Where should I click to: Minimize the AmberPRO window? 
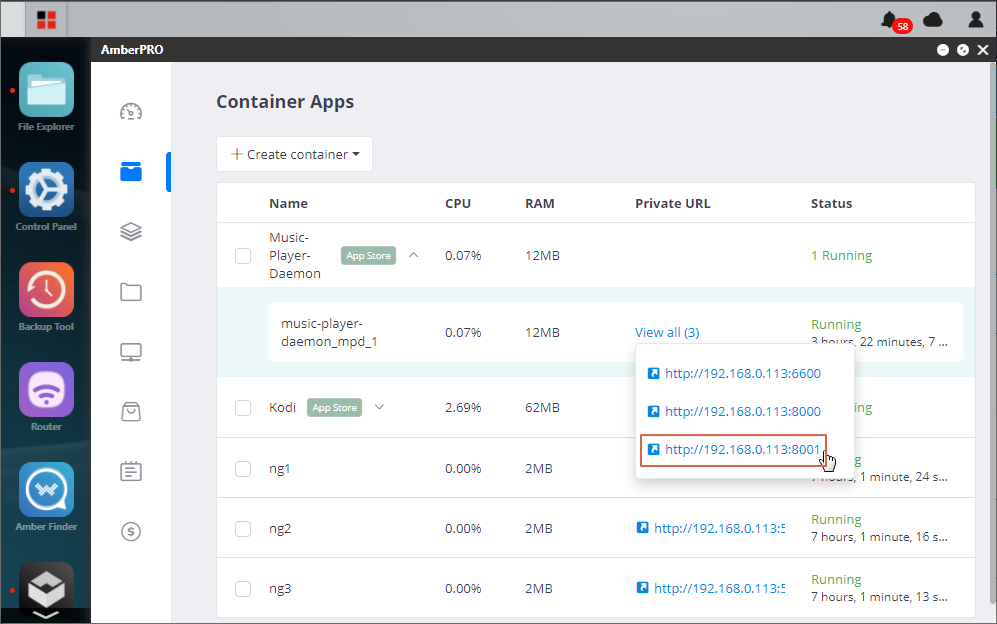pyautogui.click(x=943, y=50)
